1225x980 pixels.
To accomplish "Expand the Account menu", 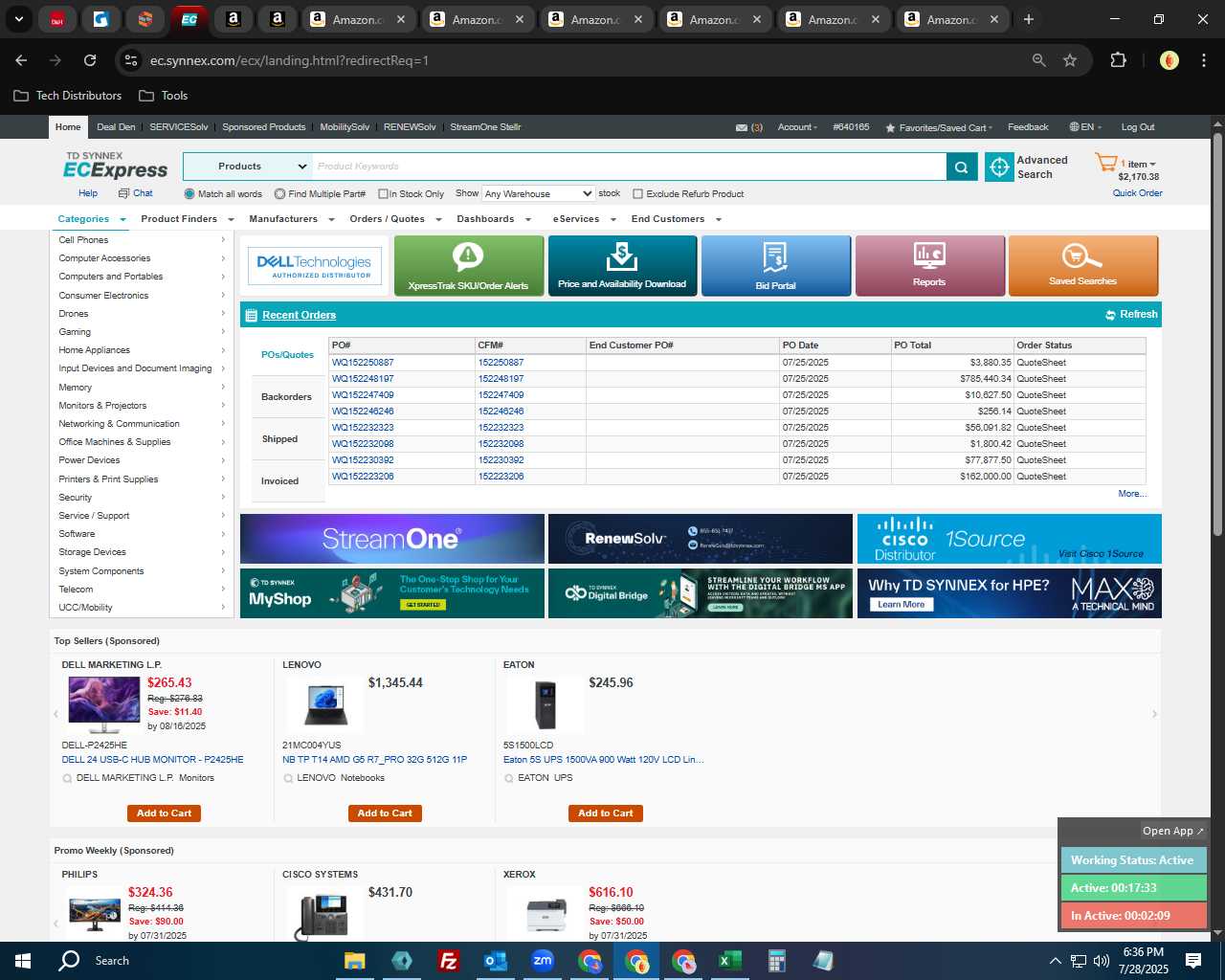I will 797,127.
